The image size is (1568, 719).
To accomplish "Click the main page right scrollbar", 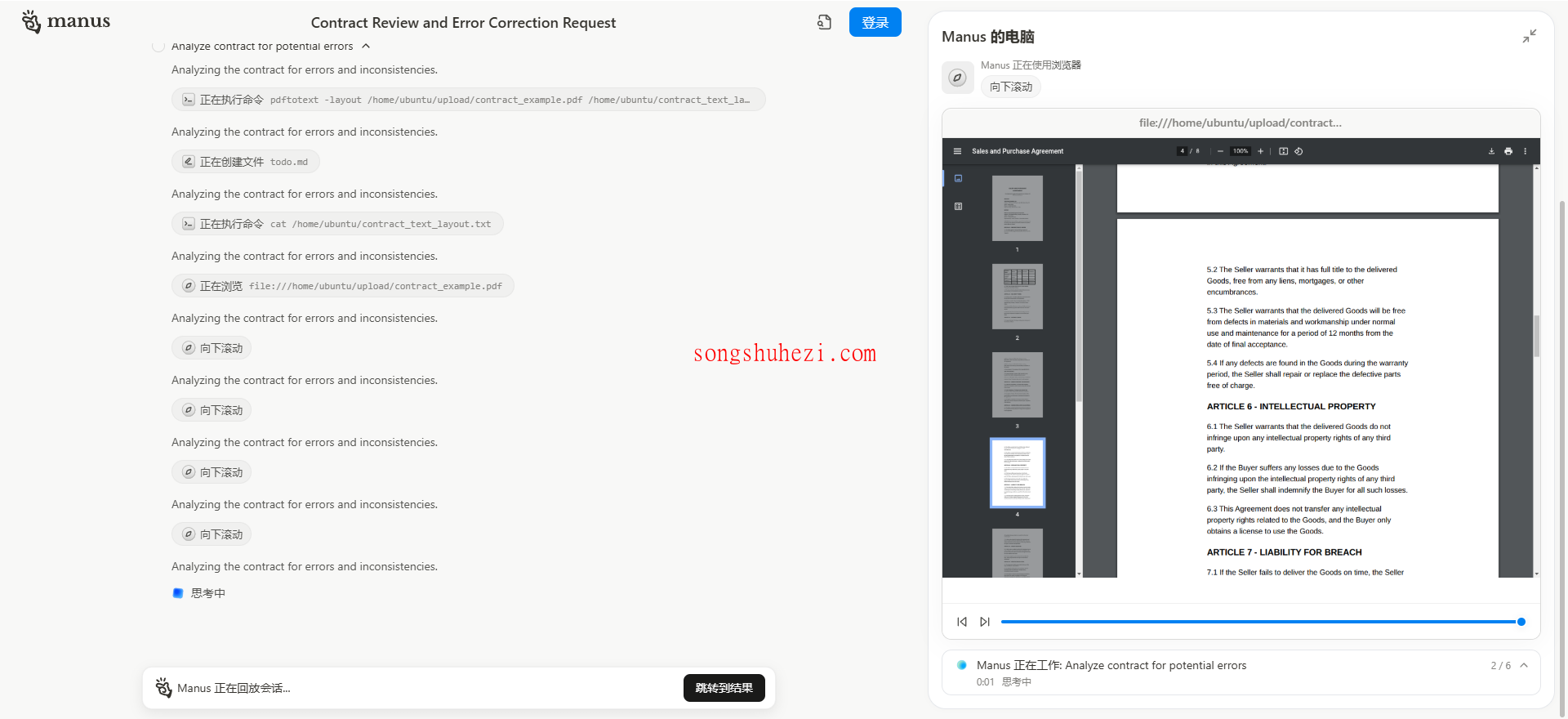I will pos(1563,458).
